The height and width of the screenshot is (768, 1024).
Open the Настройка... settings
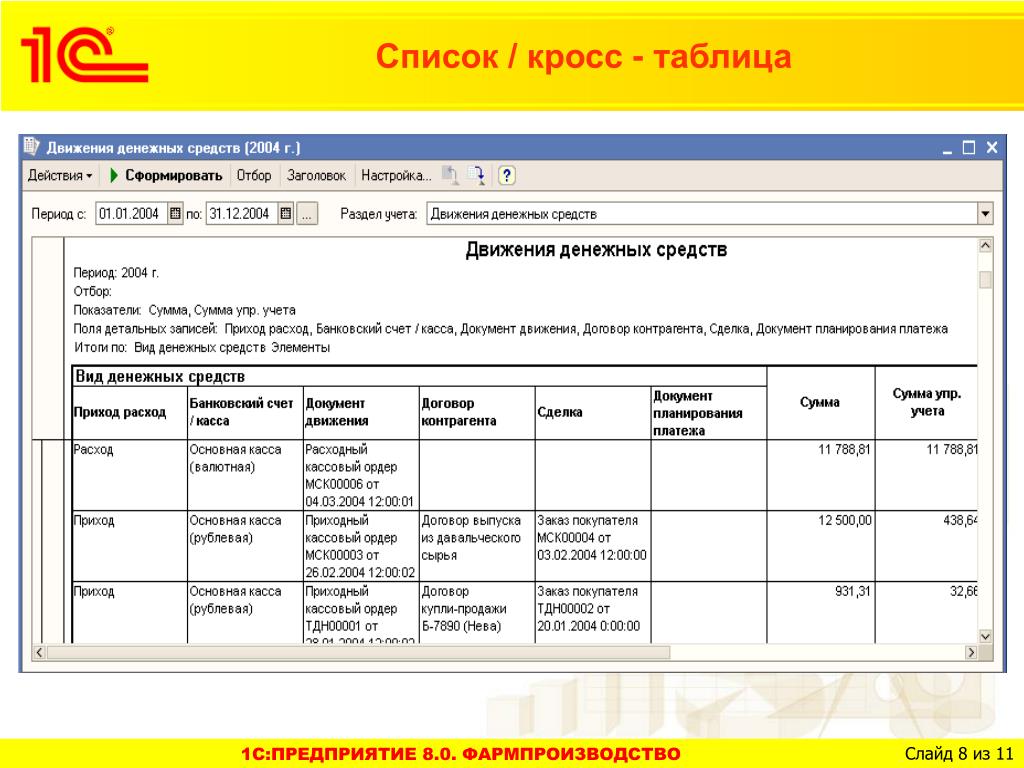click(x=396, y=176)
